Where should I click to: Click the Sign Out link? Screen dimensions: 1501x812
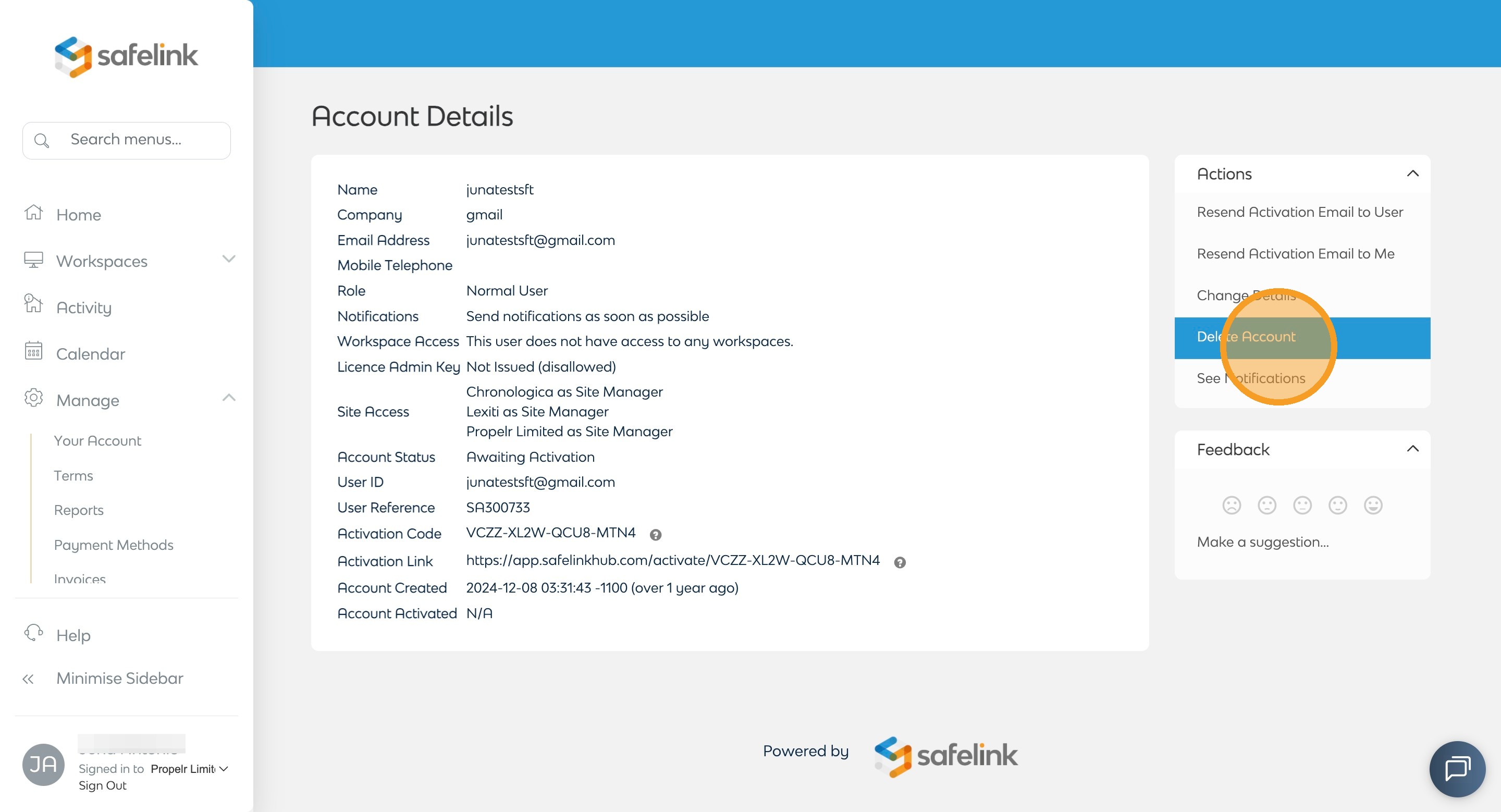(103, 785)
